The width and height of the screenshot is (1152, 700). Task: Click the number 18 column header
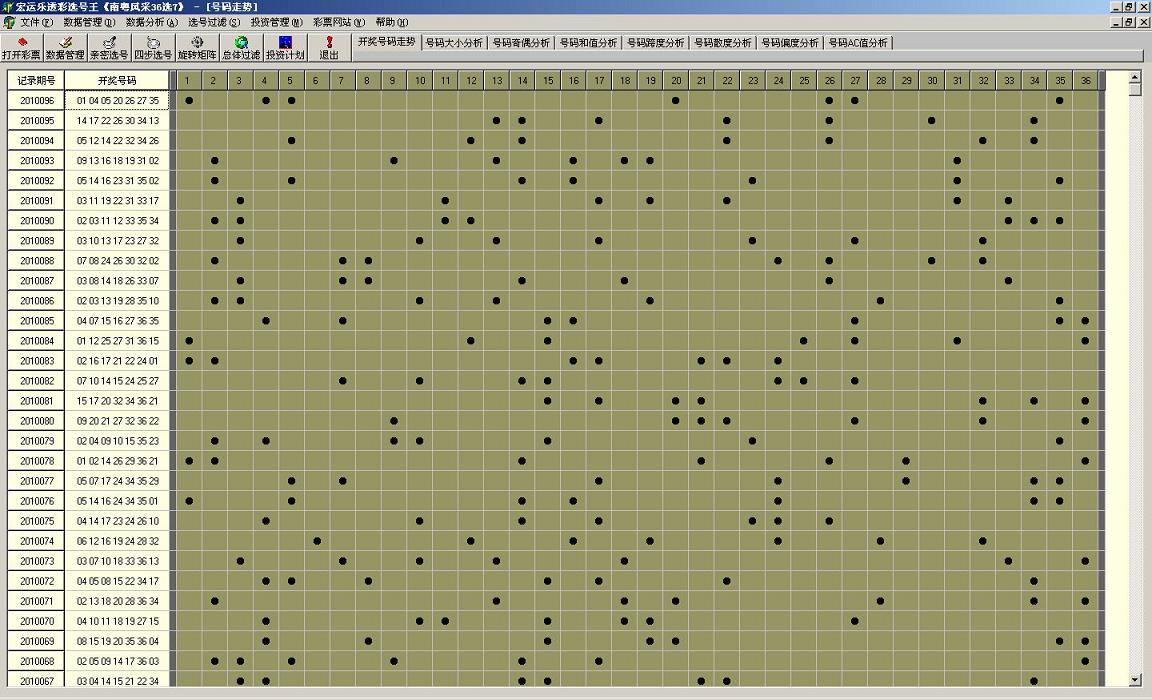pos(624,80)
